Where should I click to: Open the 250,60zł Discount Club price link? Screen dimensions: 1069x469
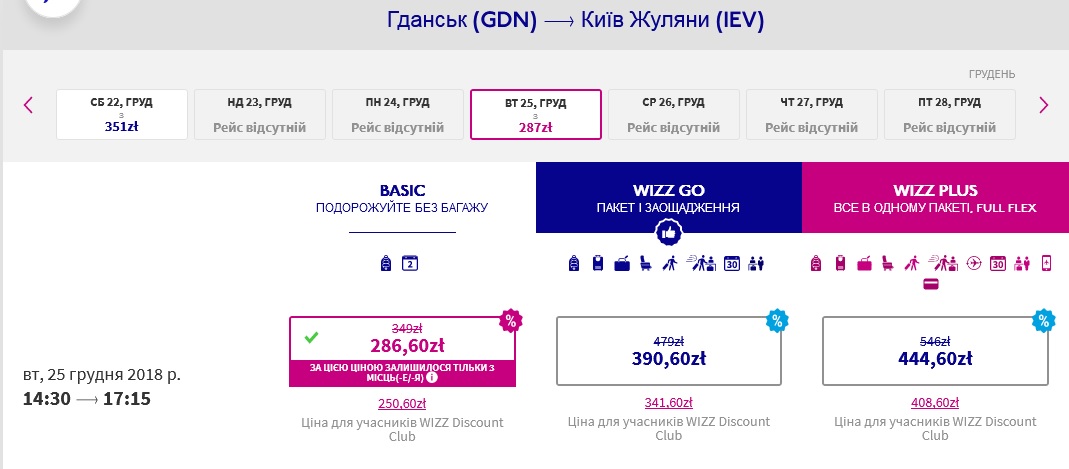point(402,404)
